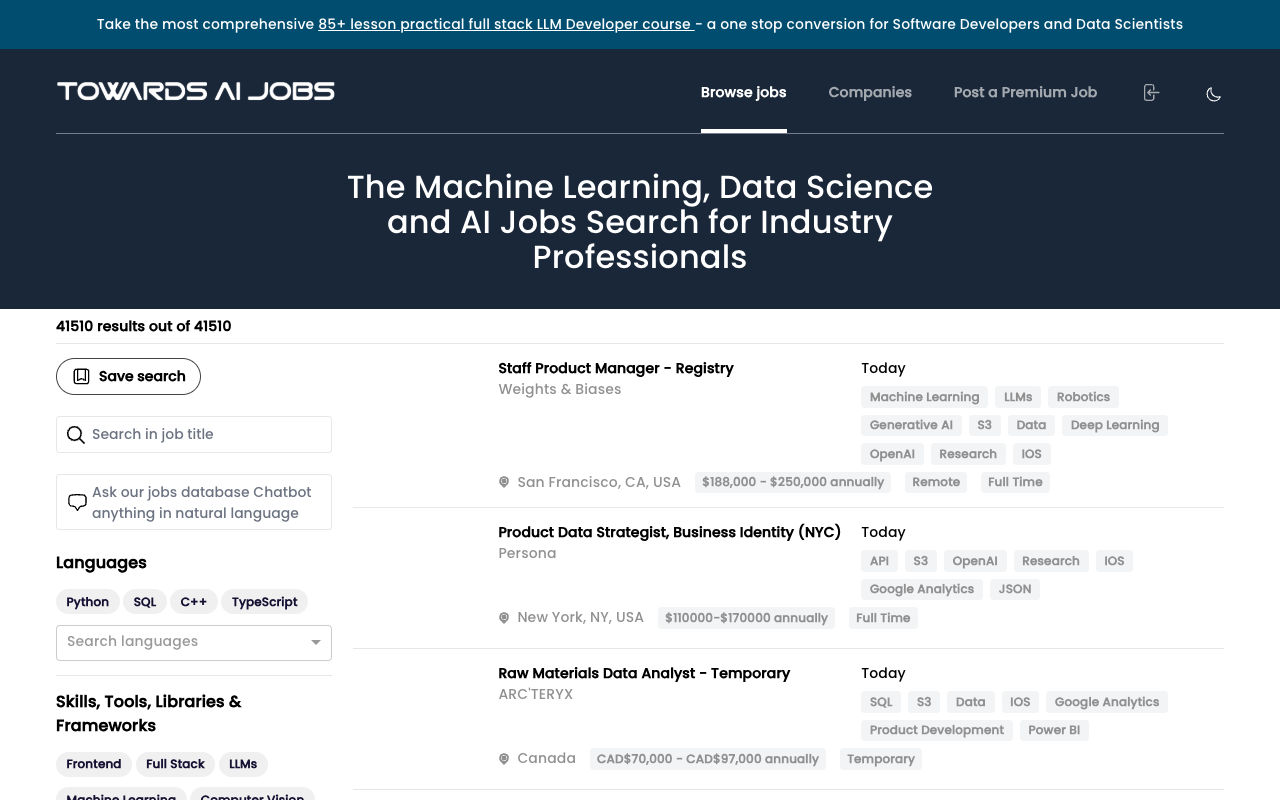Open Staff Product Manager - Registry job
The height and width of the screenshot is (800, 1280).
[616, 368]
